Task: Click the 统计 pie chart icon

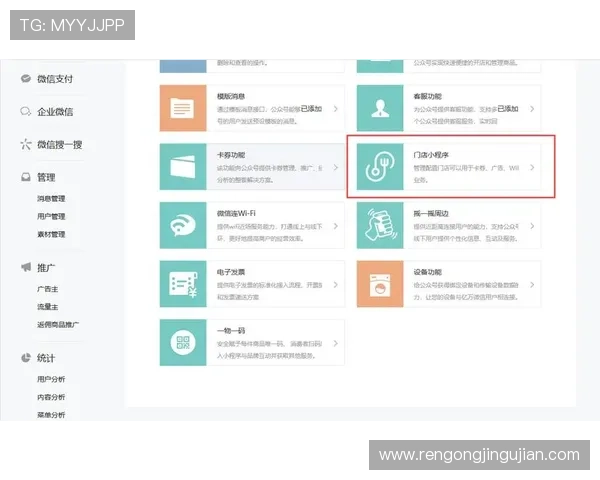Action: coord(26,358)
